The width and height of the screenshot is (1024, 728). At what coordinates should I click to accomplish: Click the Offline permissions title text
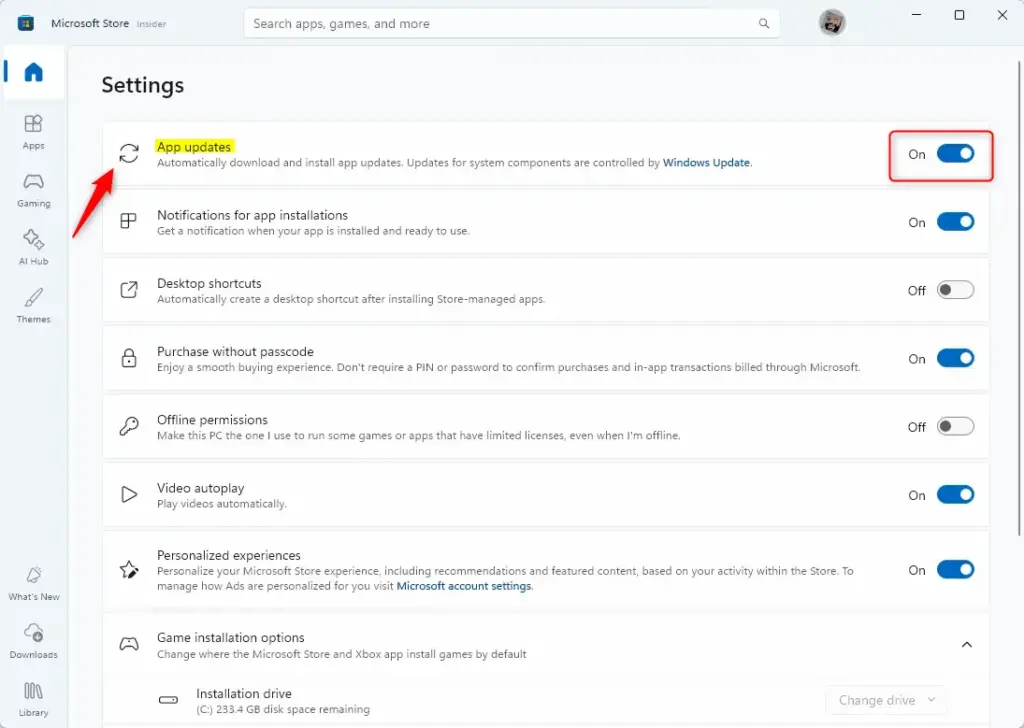point(212,420)
